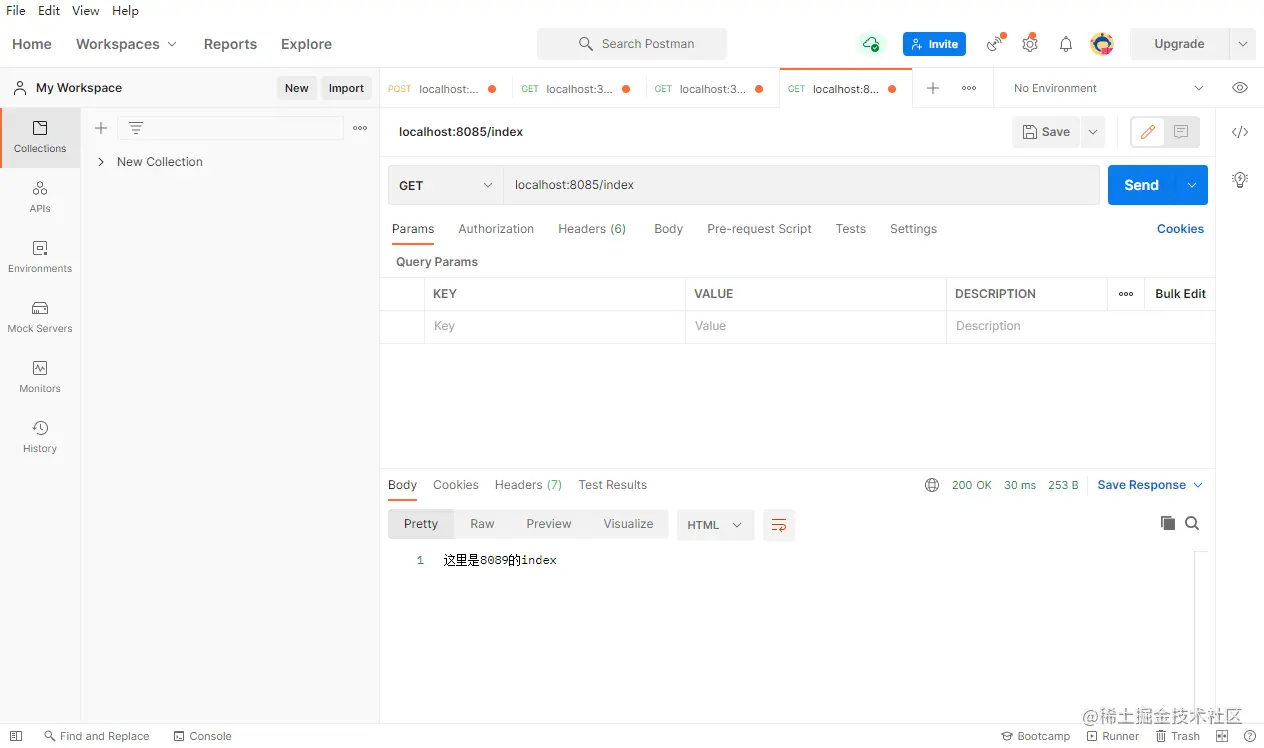Screen dimensions: 1264x748
Task: Open the environment quick look eye icon
Action: pos(1240,88)
